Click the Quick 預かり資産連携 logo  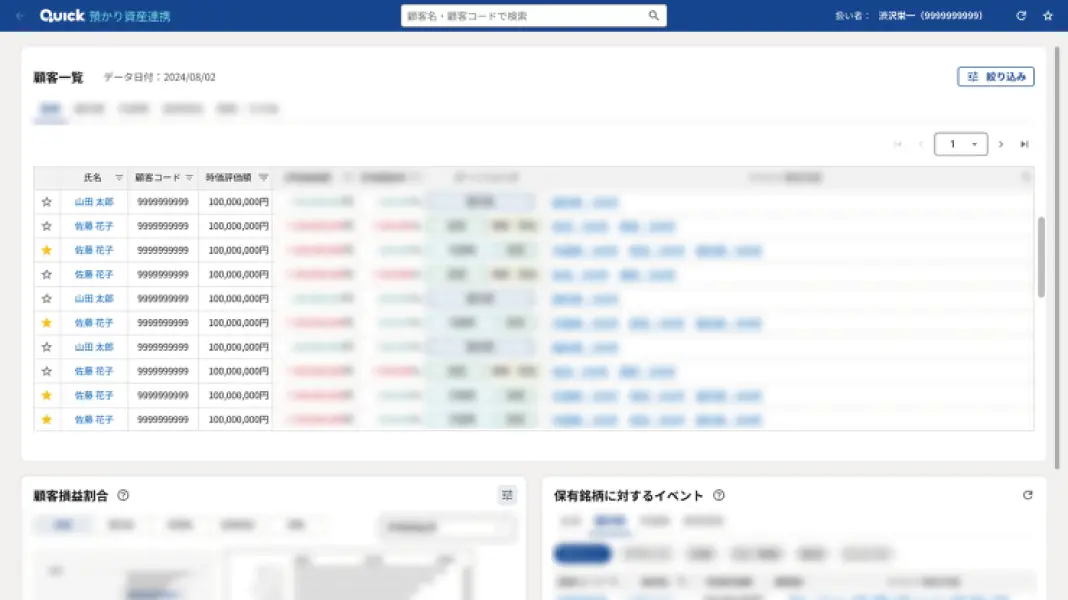pyautogui.click(x=105, y=16)
